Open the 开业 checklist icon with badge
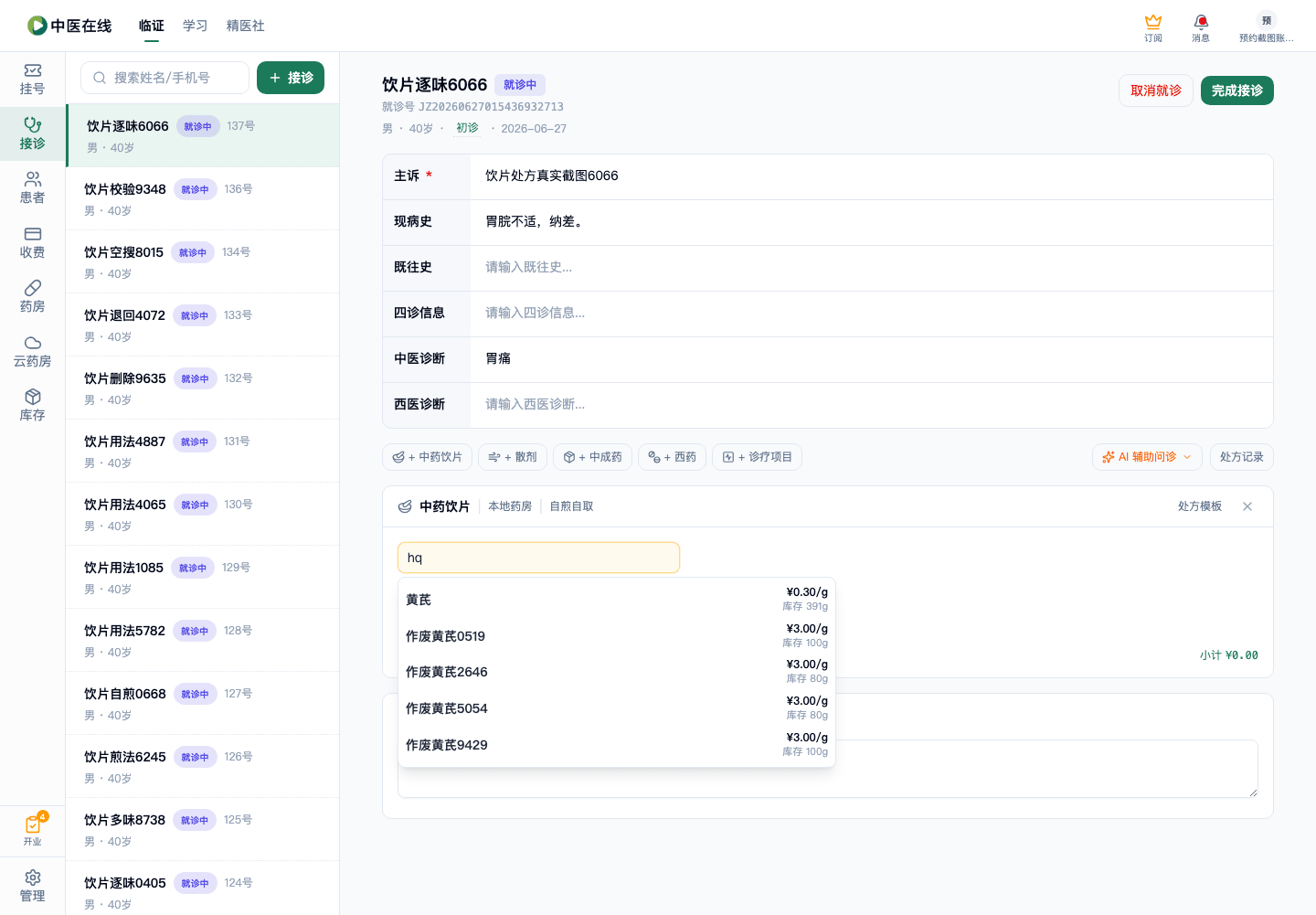 pyautogui.click(x=32, y=830)
